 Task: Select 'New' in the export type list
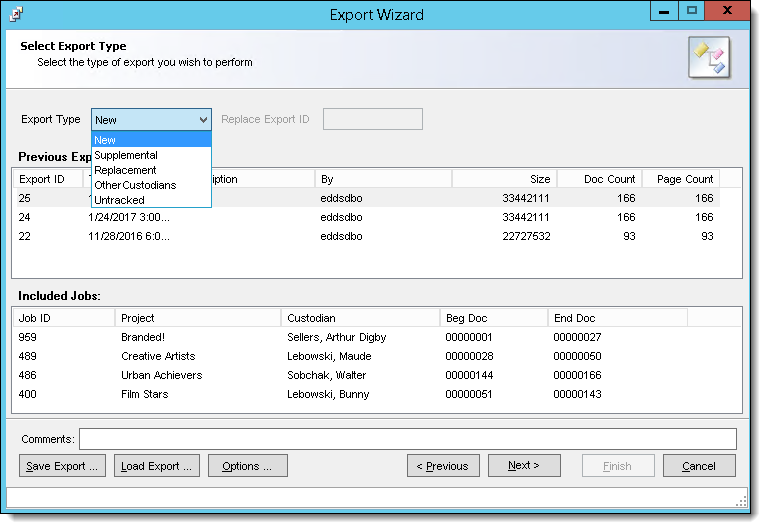(x=151, y=140)
